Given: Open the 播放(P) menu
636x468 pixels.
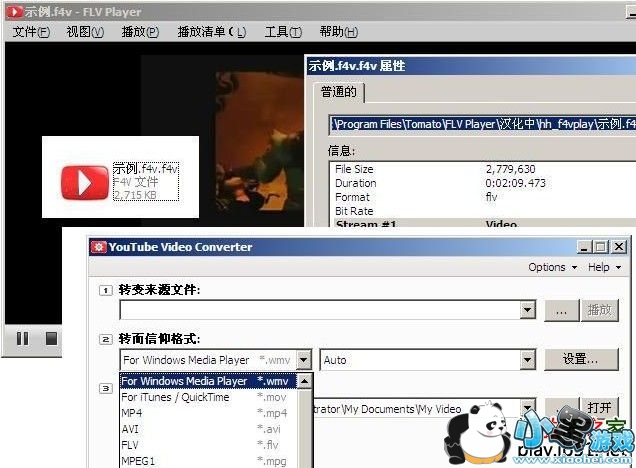Looking at the screenshot, I should coord(140,32).
